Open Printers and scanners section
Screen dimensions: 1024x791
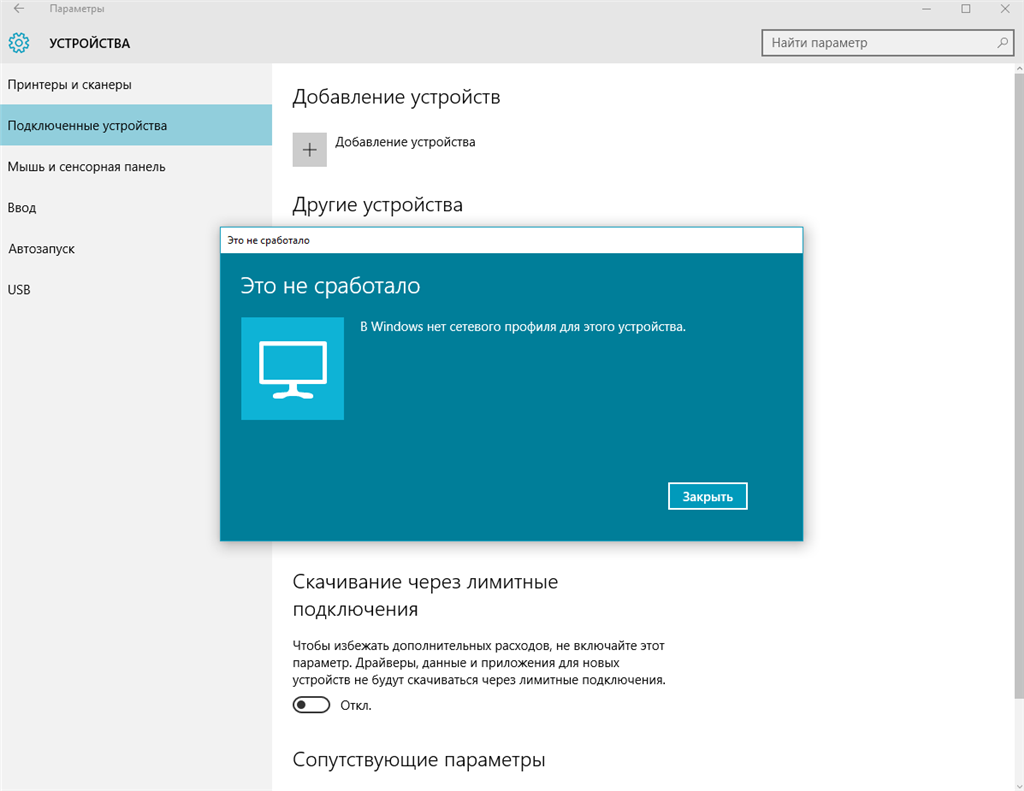[136, 84]
